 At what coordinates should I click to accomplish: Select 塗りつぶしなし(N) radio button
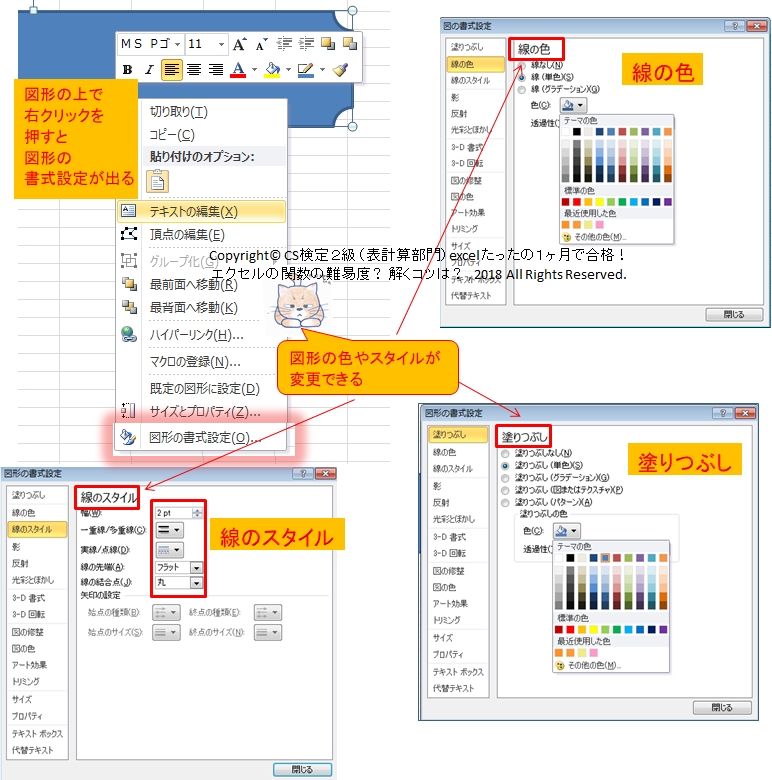pyautogui.click(x=505, y=453)
